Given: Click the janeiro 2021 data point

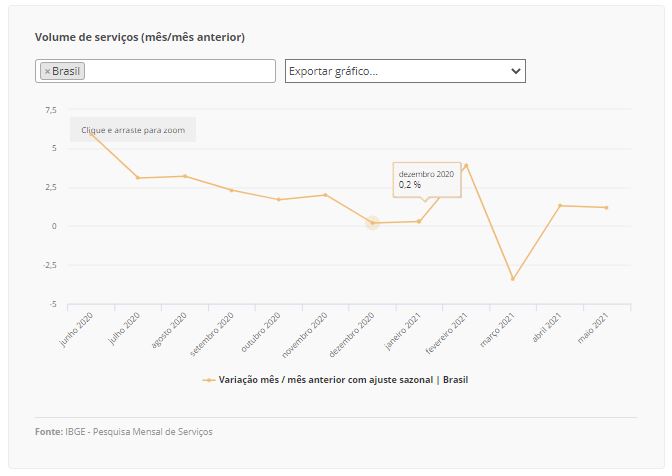Looking at the screenshot, I should click(x=419, y=221).
